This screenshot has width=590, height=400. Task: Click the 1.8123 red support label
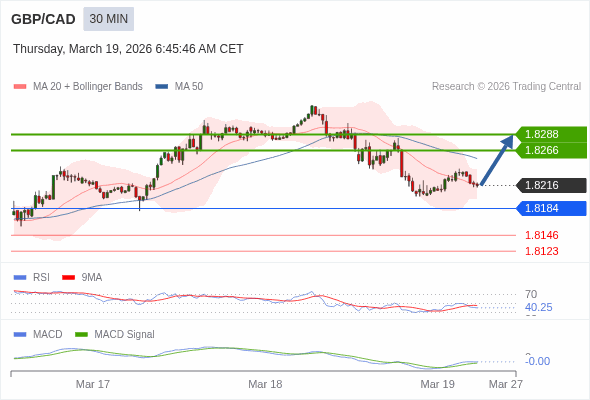click(541, 251)
